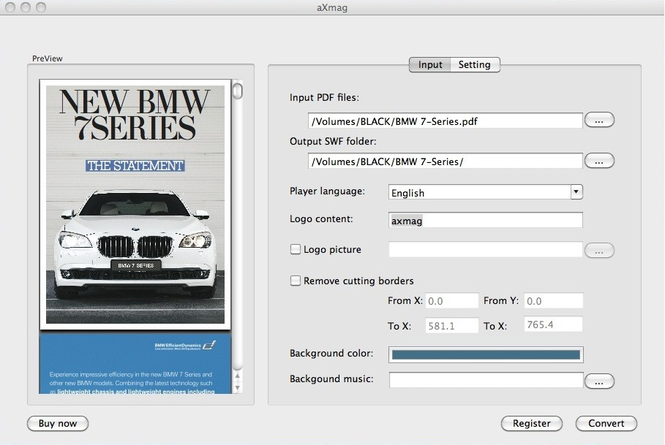Close the aXmag window
This screenshot has width=665, height=445.
click(x=11, y=7)
